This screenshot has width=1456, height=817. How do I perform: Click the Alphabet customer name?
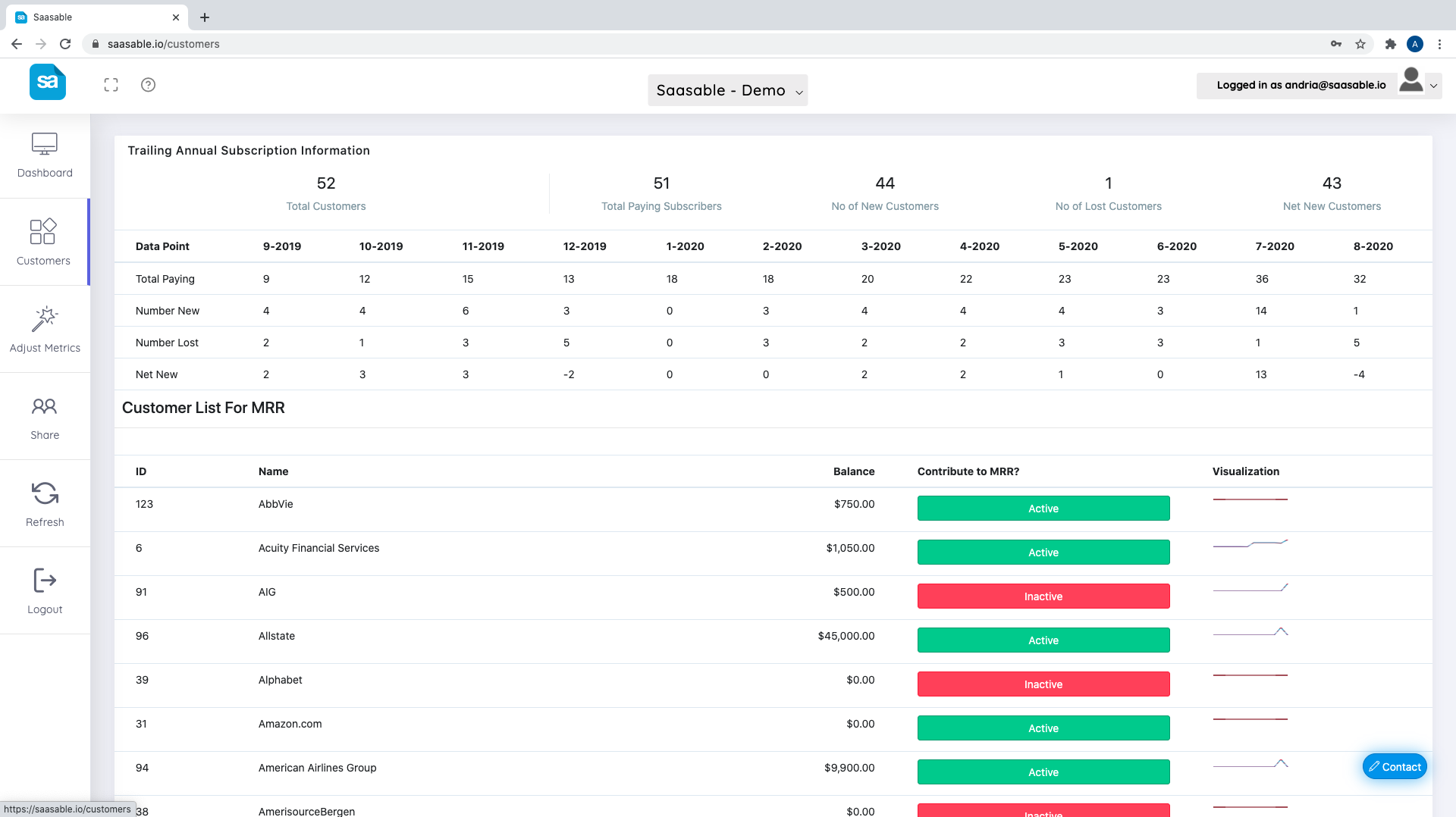(x=280, y=680)
